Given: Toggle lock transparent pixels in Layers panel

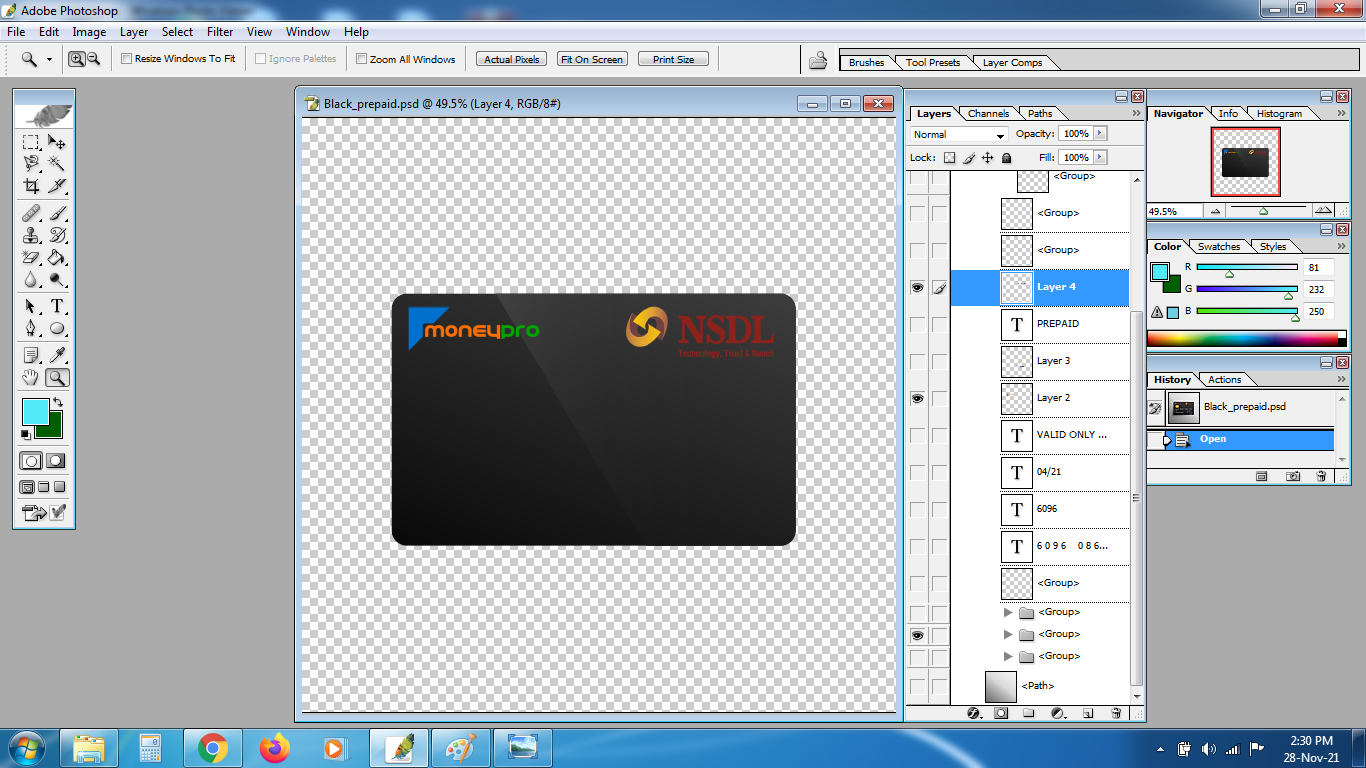Looking at the screenshot, I should [x=950, y=158].
